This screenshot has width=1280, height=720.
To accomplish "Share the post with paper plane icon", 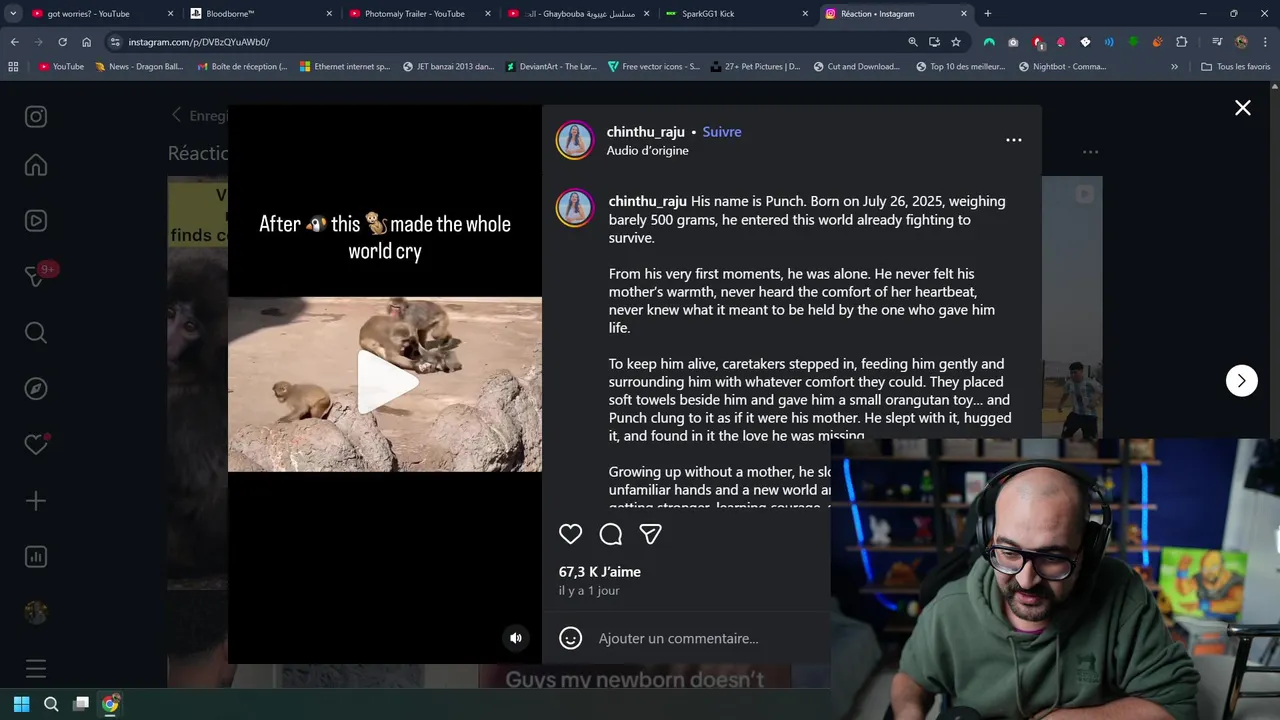I will [x=650, y=534].
